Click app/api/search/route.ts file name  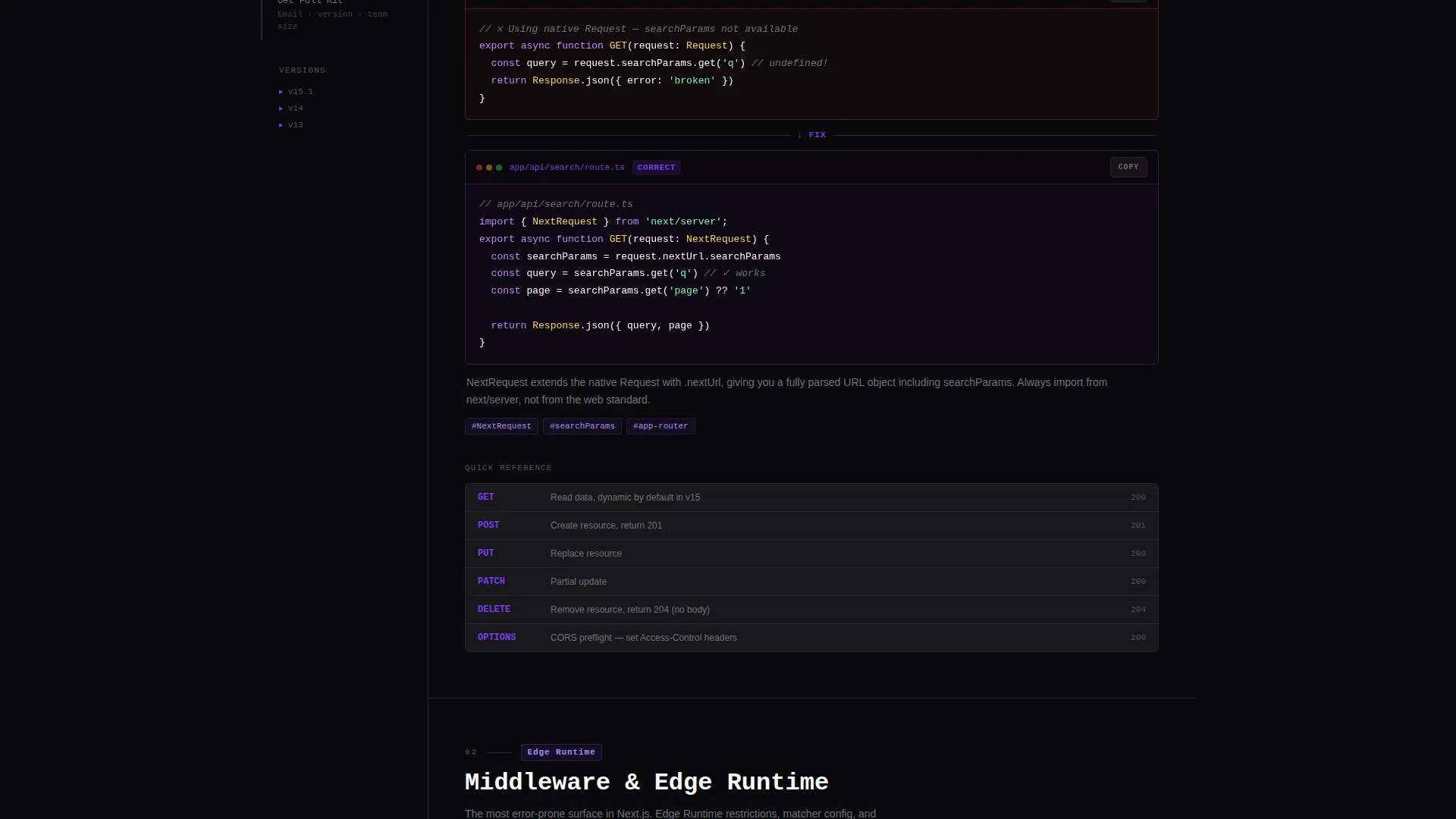click(x=566, y=168)
